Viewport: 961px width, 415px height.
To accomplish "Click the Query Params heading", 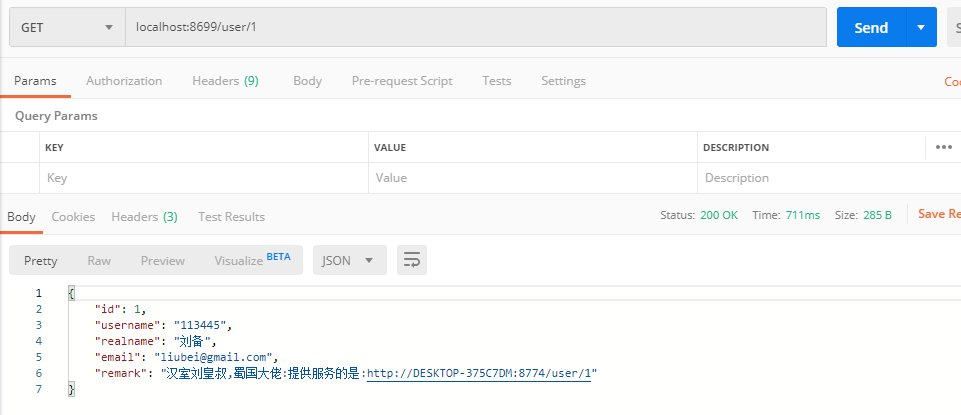I will pos(56,116).
